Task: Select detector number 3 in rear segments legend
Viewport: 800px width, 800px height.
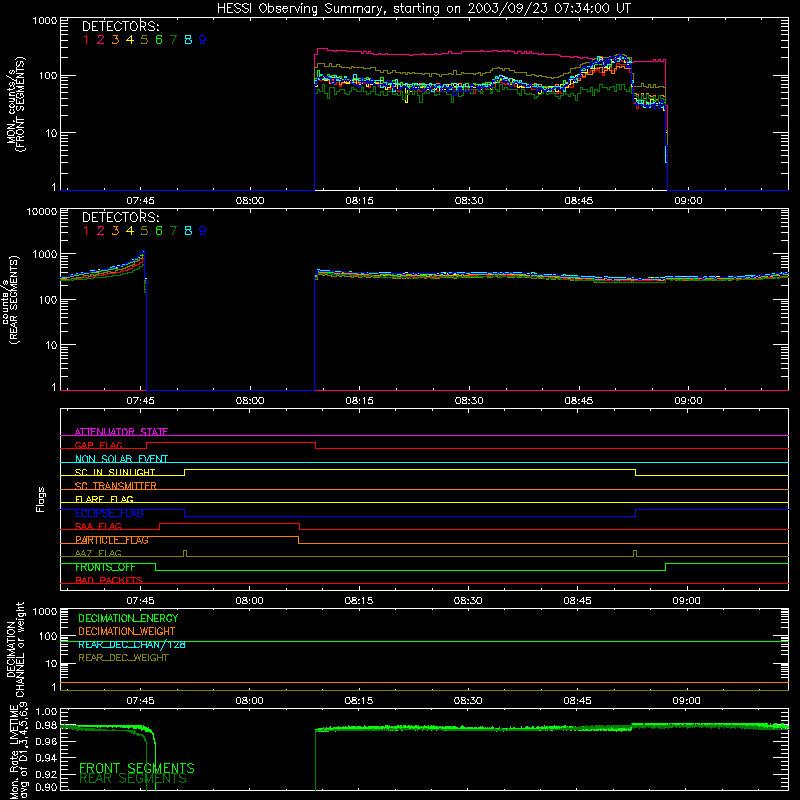Action: [x=115, y=231]
